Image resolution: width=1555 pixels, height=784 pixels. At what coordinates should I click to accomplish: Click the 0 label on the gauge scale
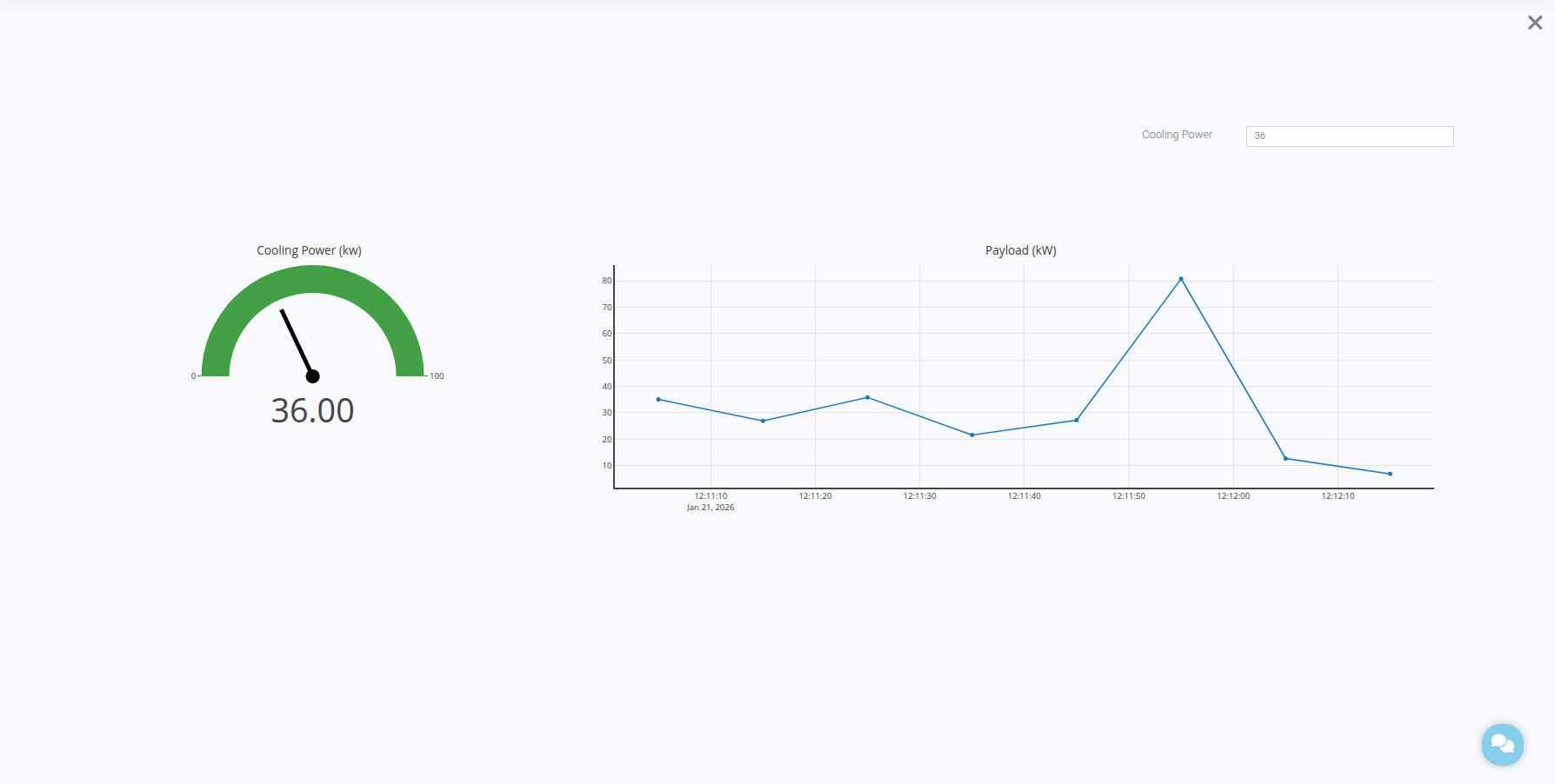(x=192, y=375)
